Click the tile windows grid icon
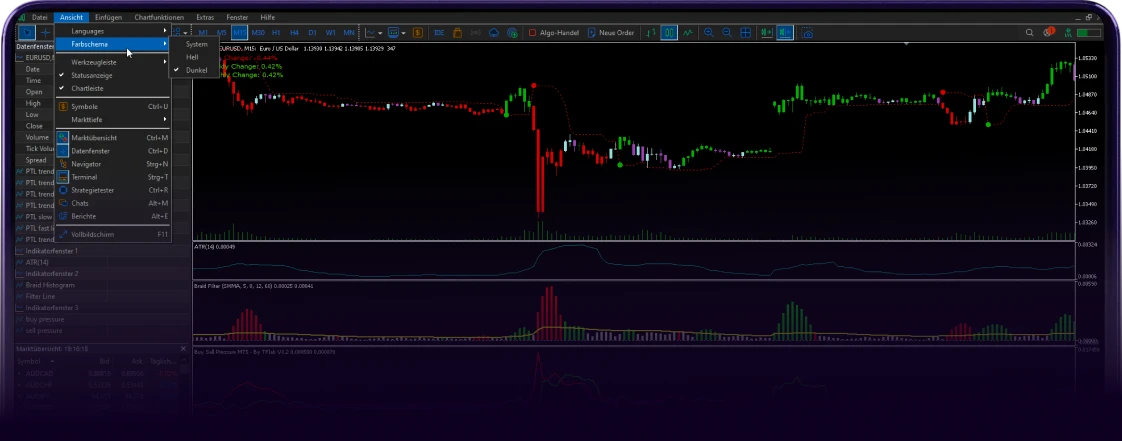The image size is (1122, 441). [x=746, y=33]
